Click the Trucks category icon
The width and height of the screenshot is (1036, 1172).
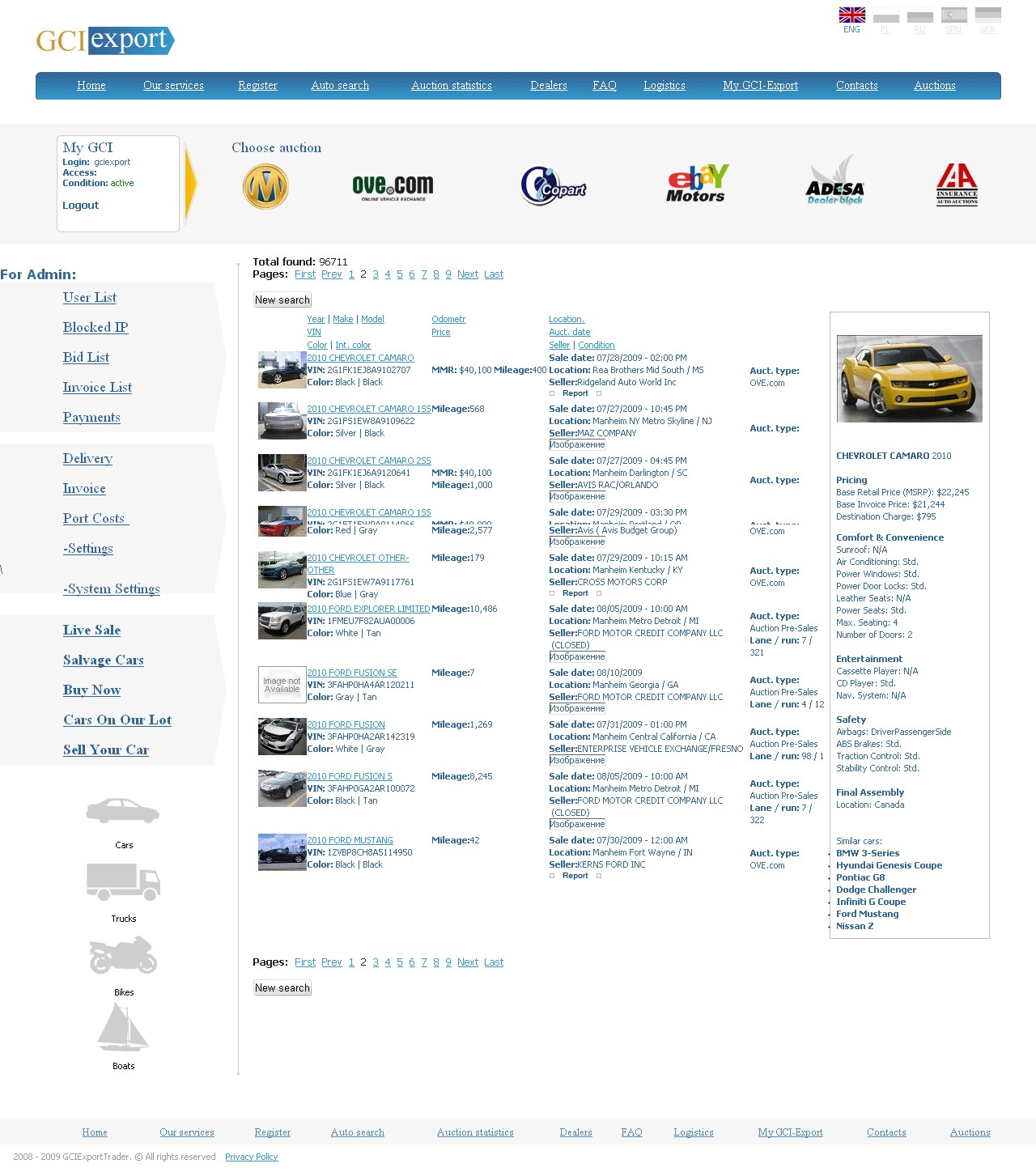pos(123,881)
